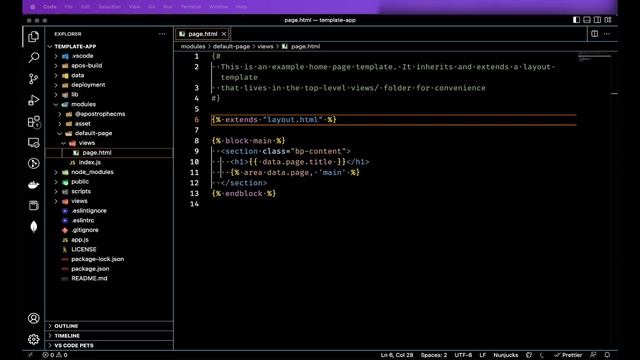Click default-page in the breadcrumb
The image size is (640, 360).
coord(231,47)
